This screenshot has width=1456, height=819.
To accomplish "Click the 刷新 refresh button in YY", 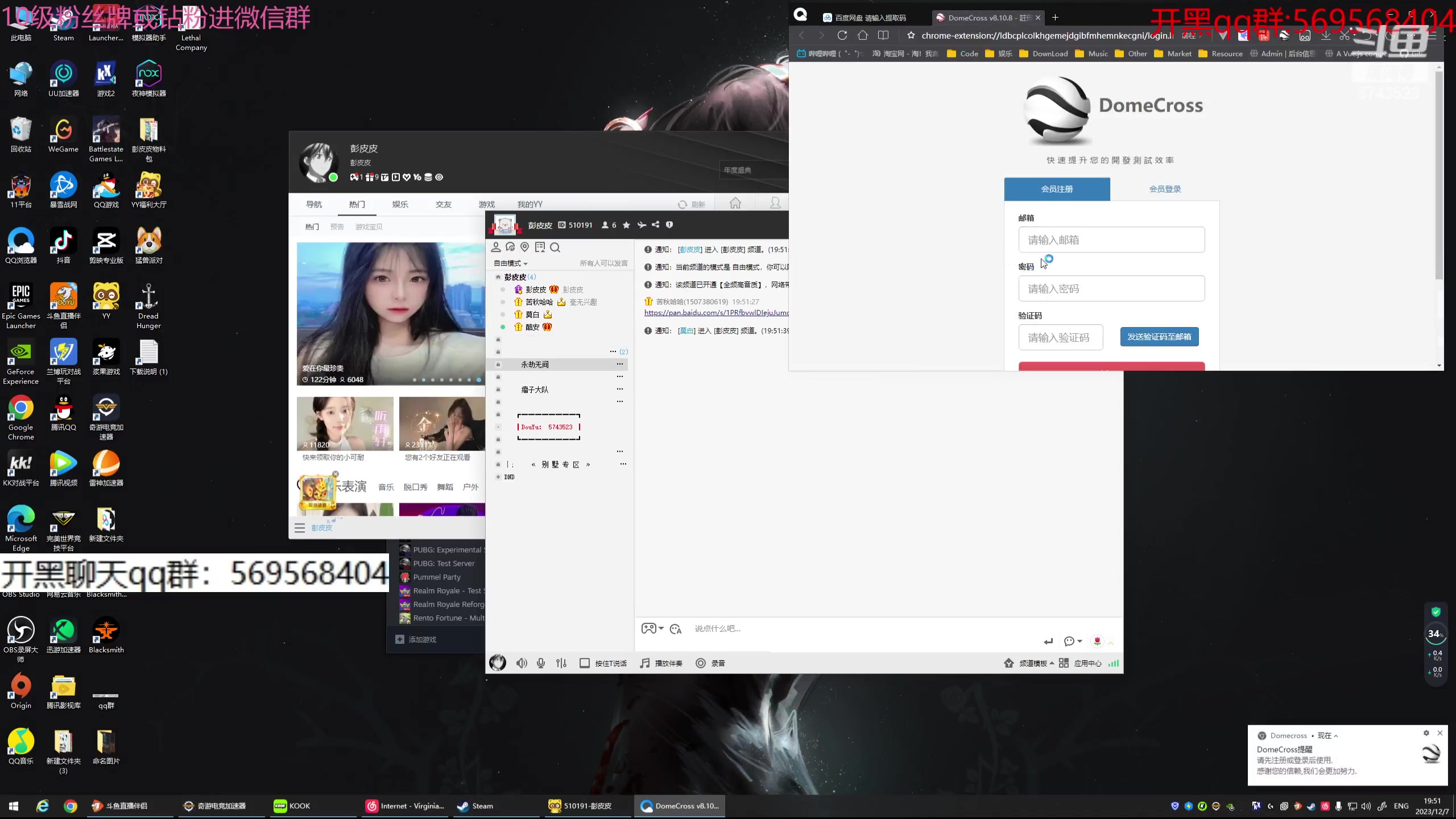I will tap(692, 204).
